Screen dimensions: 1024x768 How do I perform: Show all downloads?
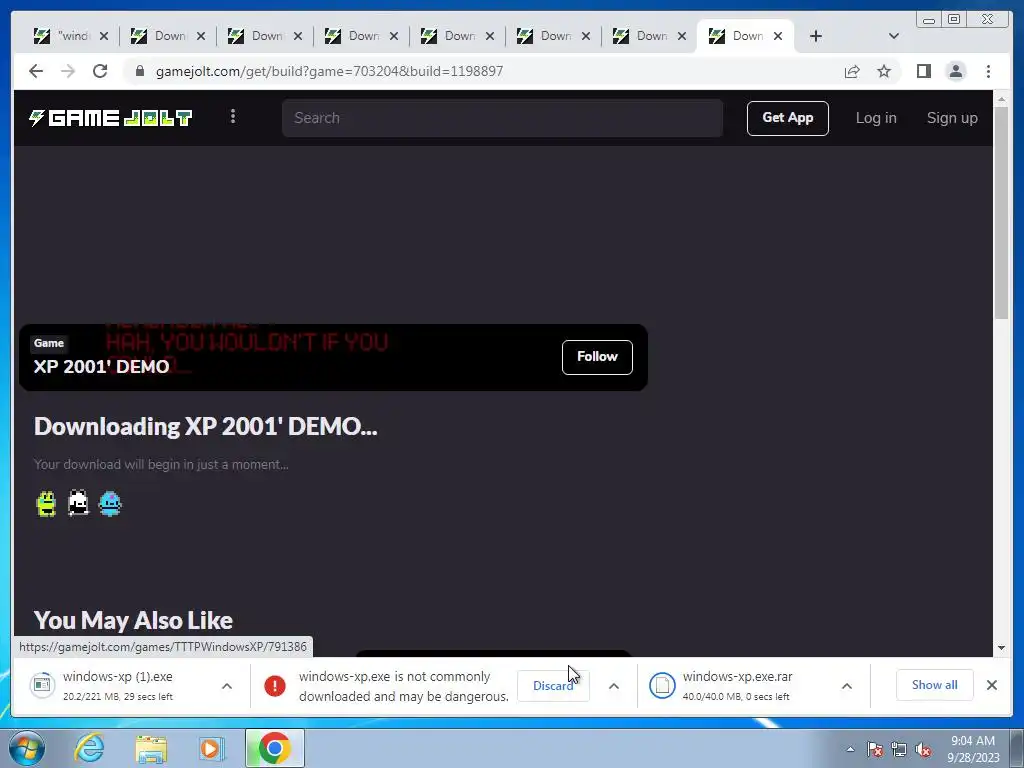tap(935, 685)
